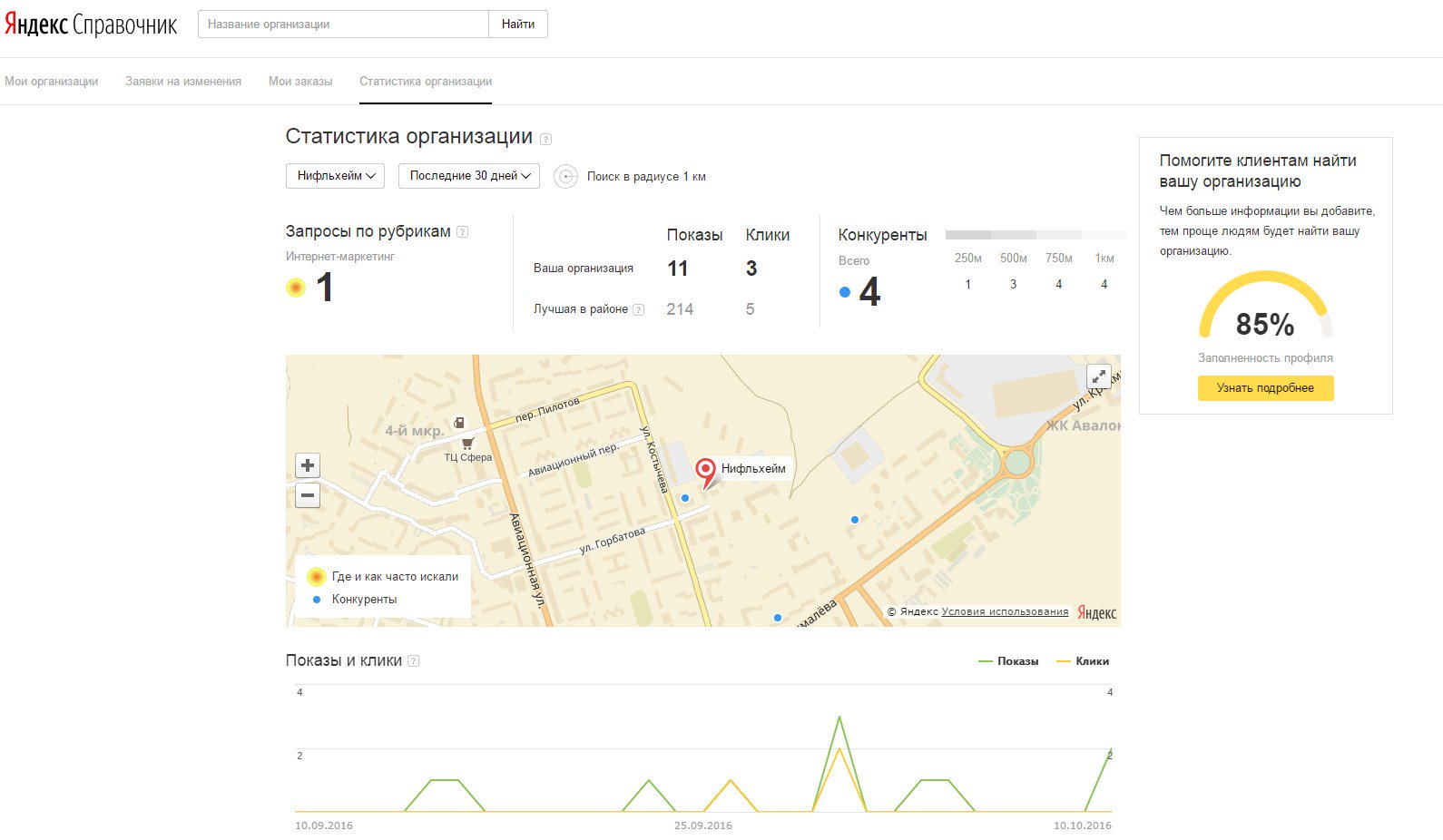The image size is (1443, 840).
Task: Click the Конкуренты legend dot
Action: click(x=316, y=600)
